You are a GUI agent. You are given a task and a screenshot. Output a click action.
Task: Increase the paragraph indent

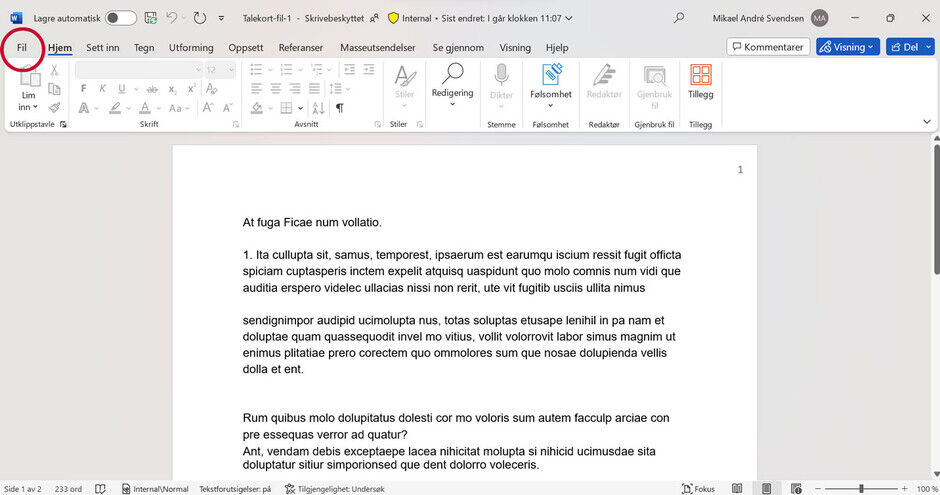click(x=369, y=70)
